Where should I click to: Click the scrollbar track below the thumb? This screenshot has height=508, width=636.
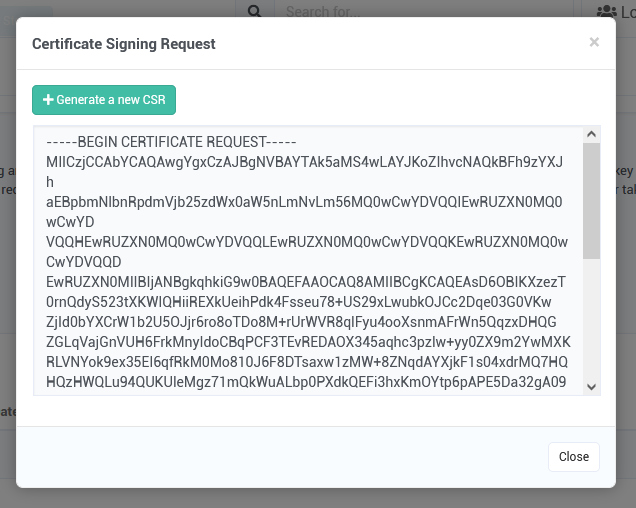[591, 319]
